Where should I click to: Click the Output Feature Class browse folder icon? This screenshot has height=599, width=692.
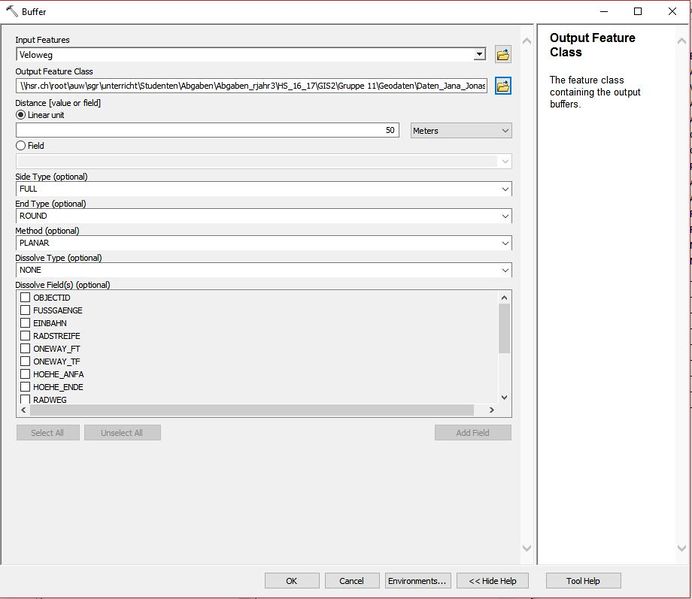pyautogui.click(x=503, y=86)
